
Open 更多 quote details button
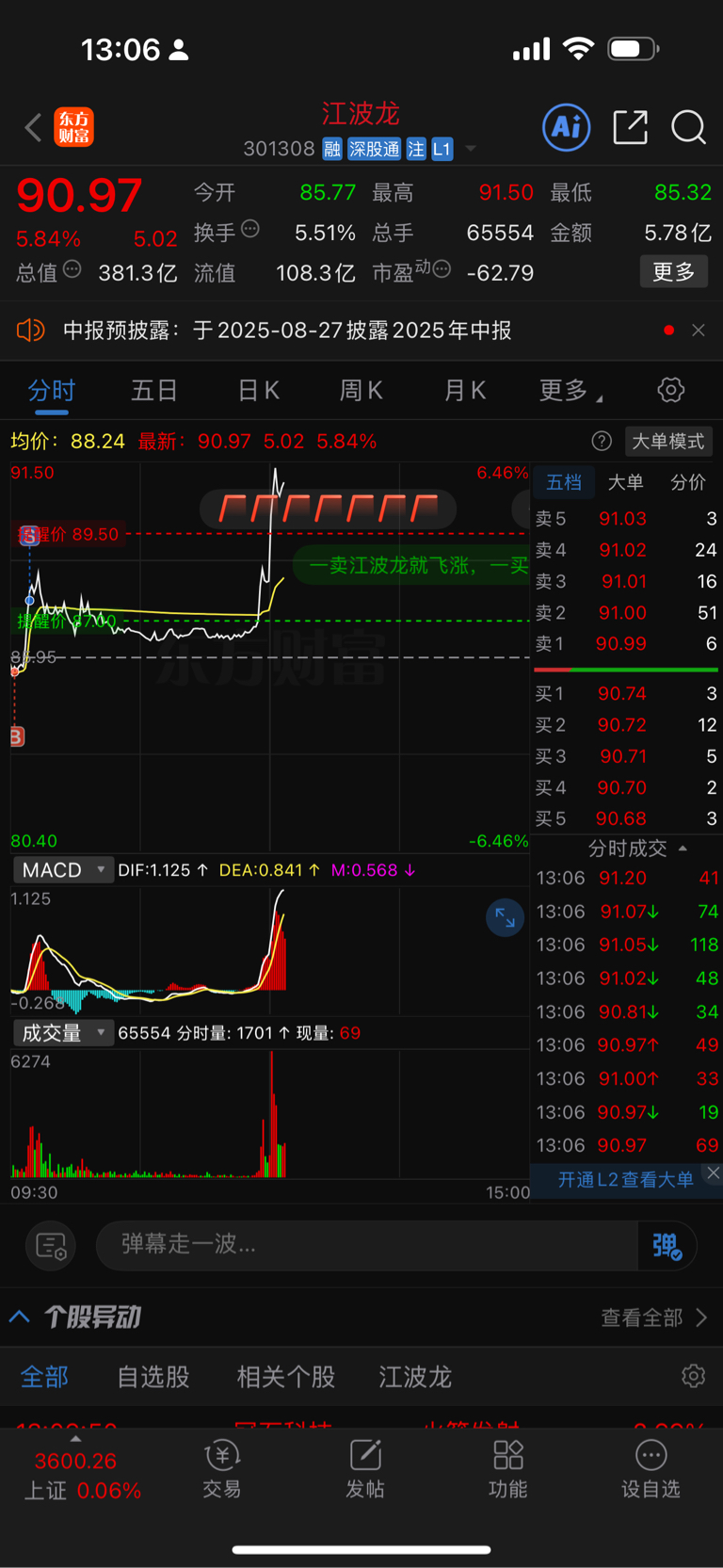[674, 272]
